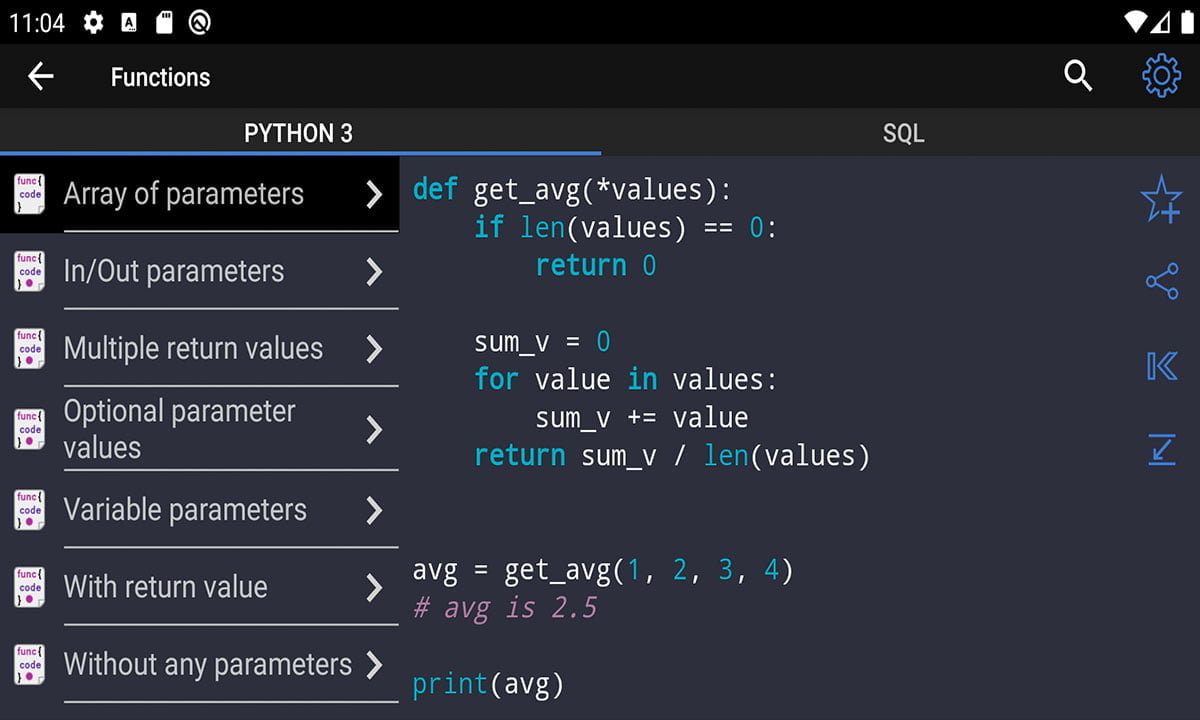Select 'Without any parameters' list label

click(208, 664)
